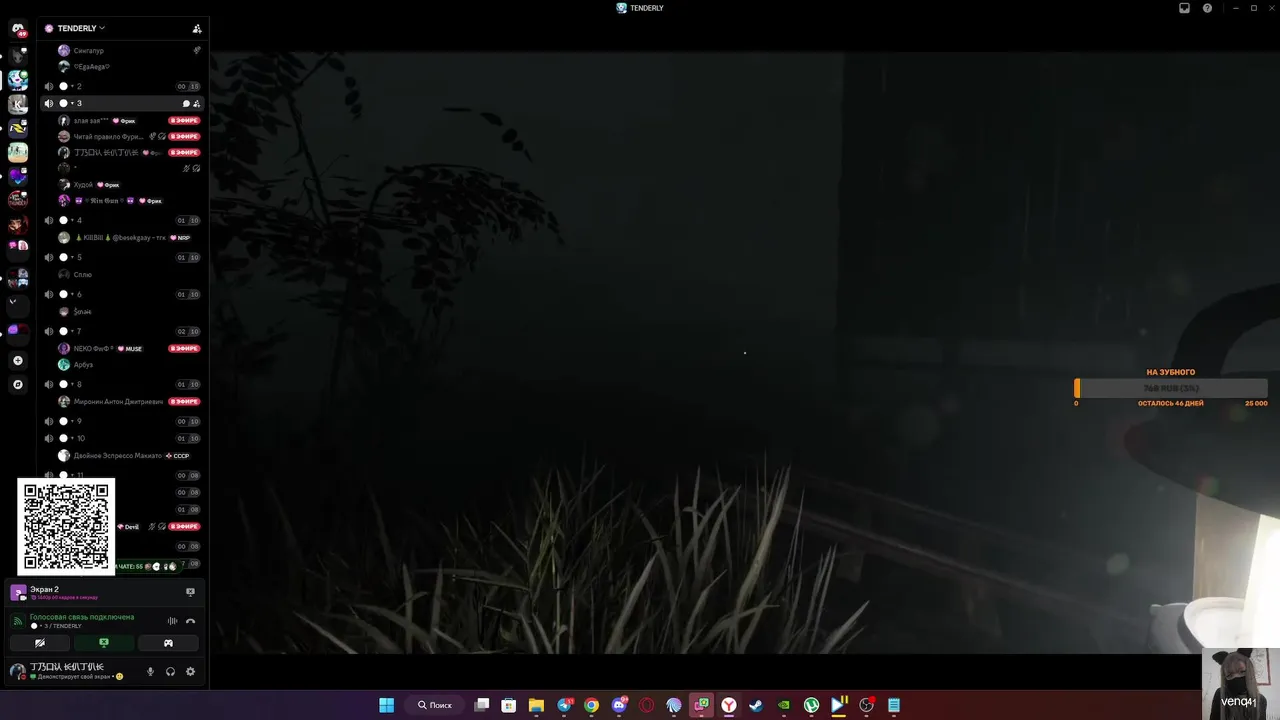Open Discord direct messages home icon
Image resolution: width=1280 pixels, height=720 pixels.
[18, 29]
